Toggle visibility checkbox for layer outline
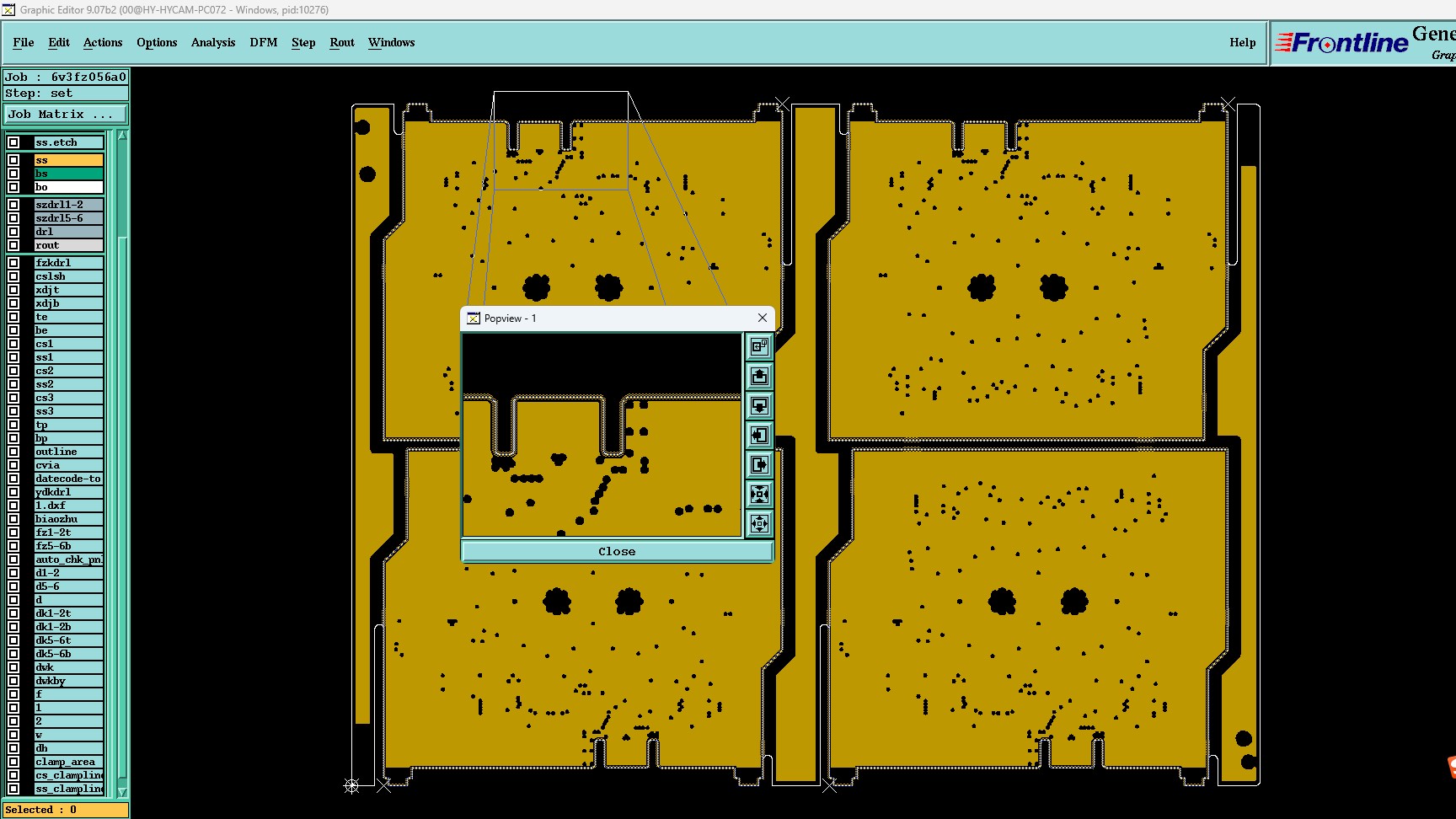 point(13,452)
